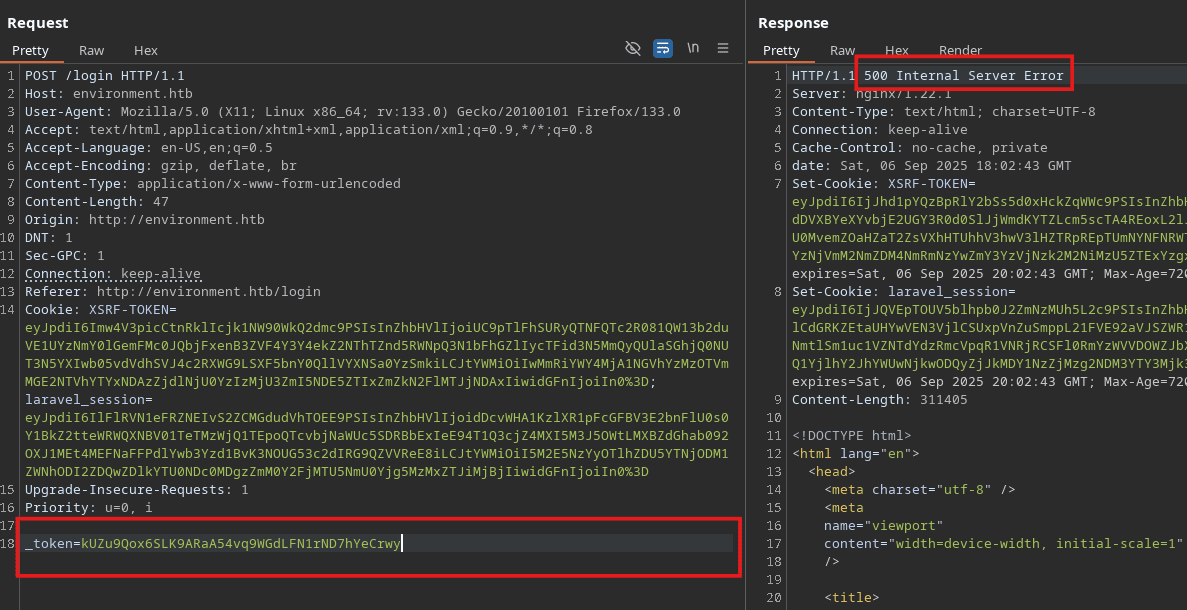
Task: Select the Response Pretty tab
Action: (781, 50)
